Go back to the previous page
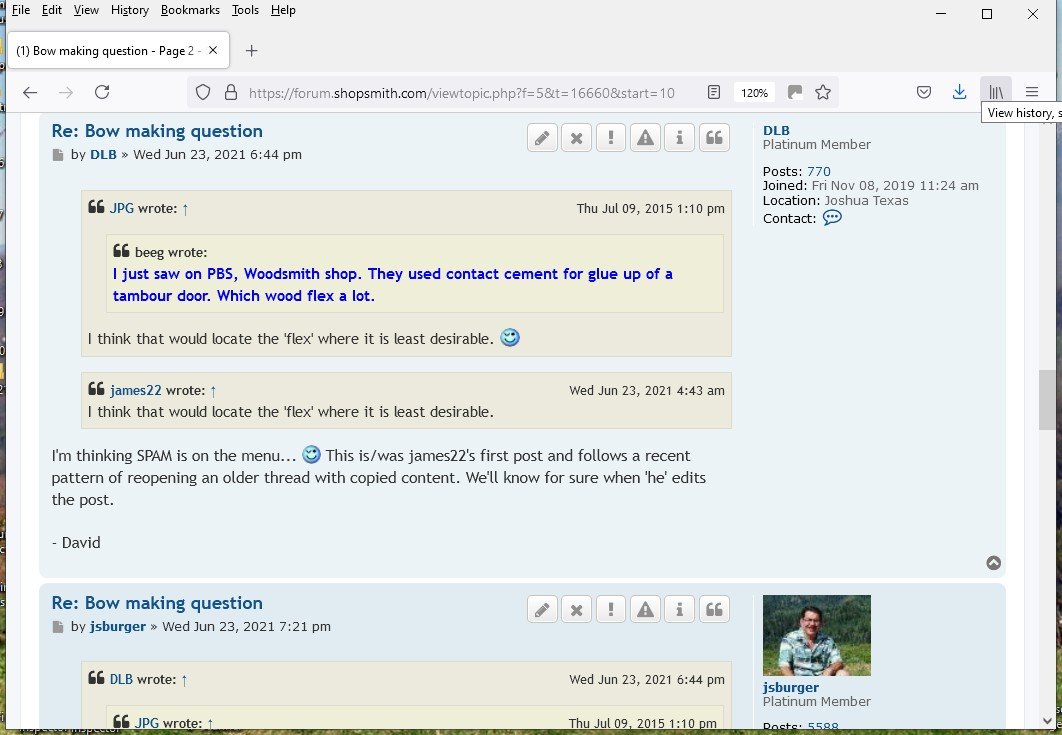Image resolution: width=1062 pixels, height=735 pixels. (30, 92)
